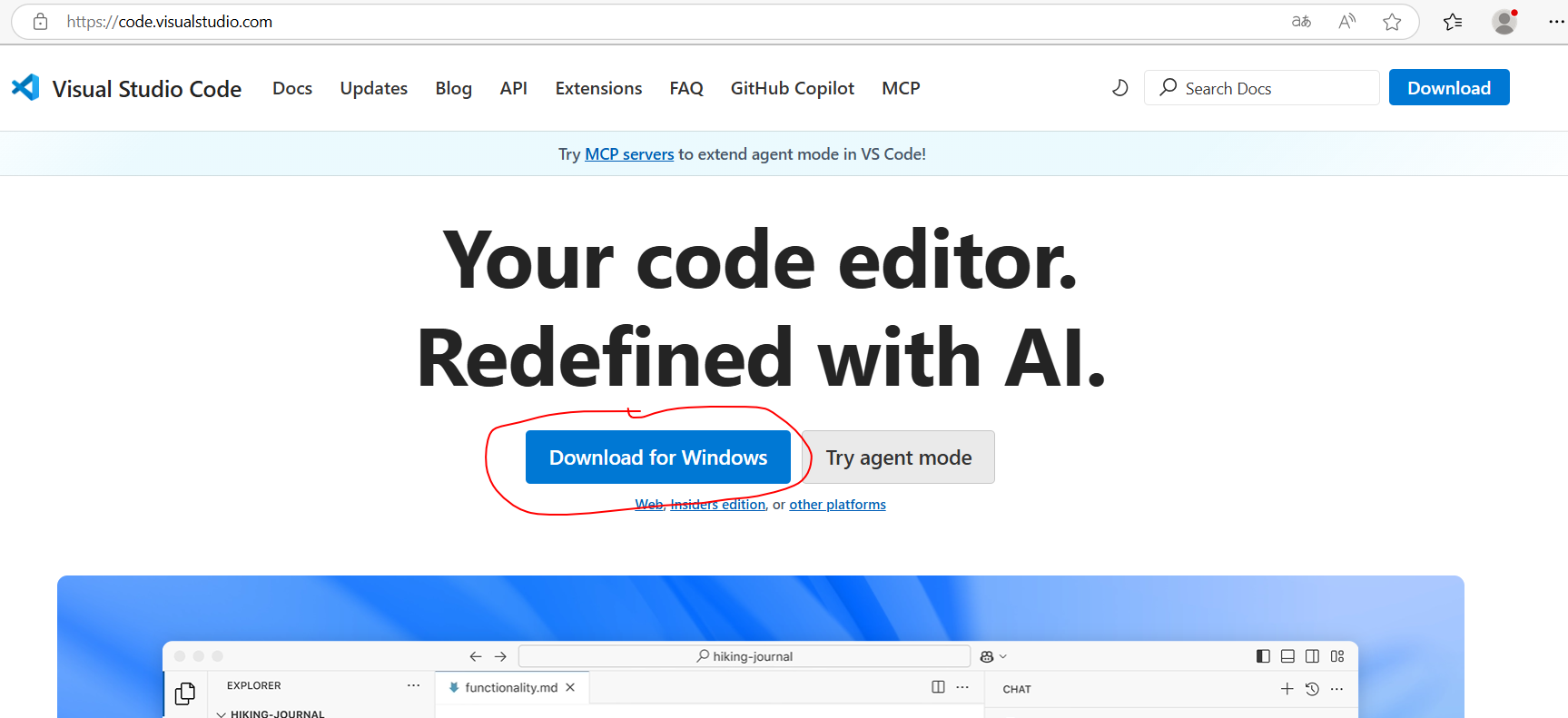Viewport: 1568px width, 718px height.
Task: Toggle dark theme with the moon icon
Action: click(x=1119, y=88)
